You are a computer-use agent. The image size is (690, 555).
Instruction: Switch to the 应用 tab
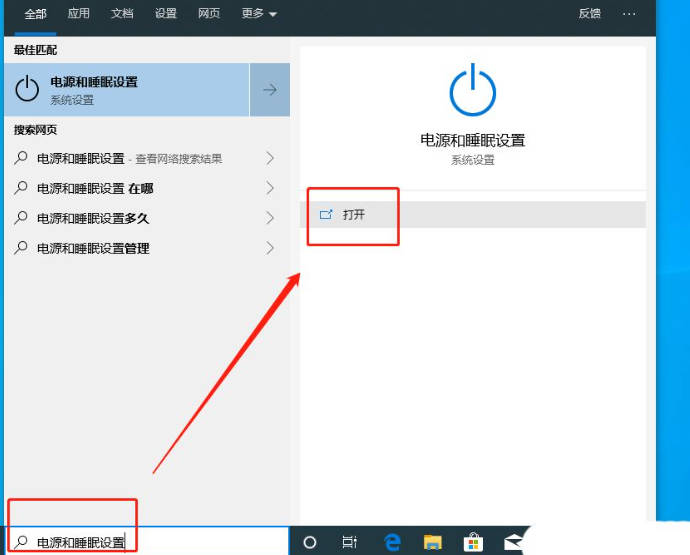pyautogui.click(x=79, y=14)
